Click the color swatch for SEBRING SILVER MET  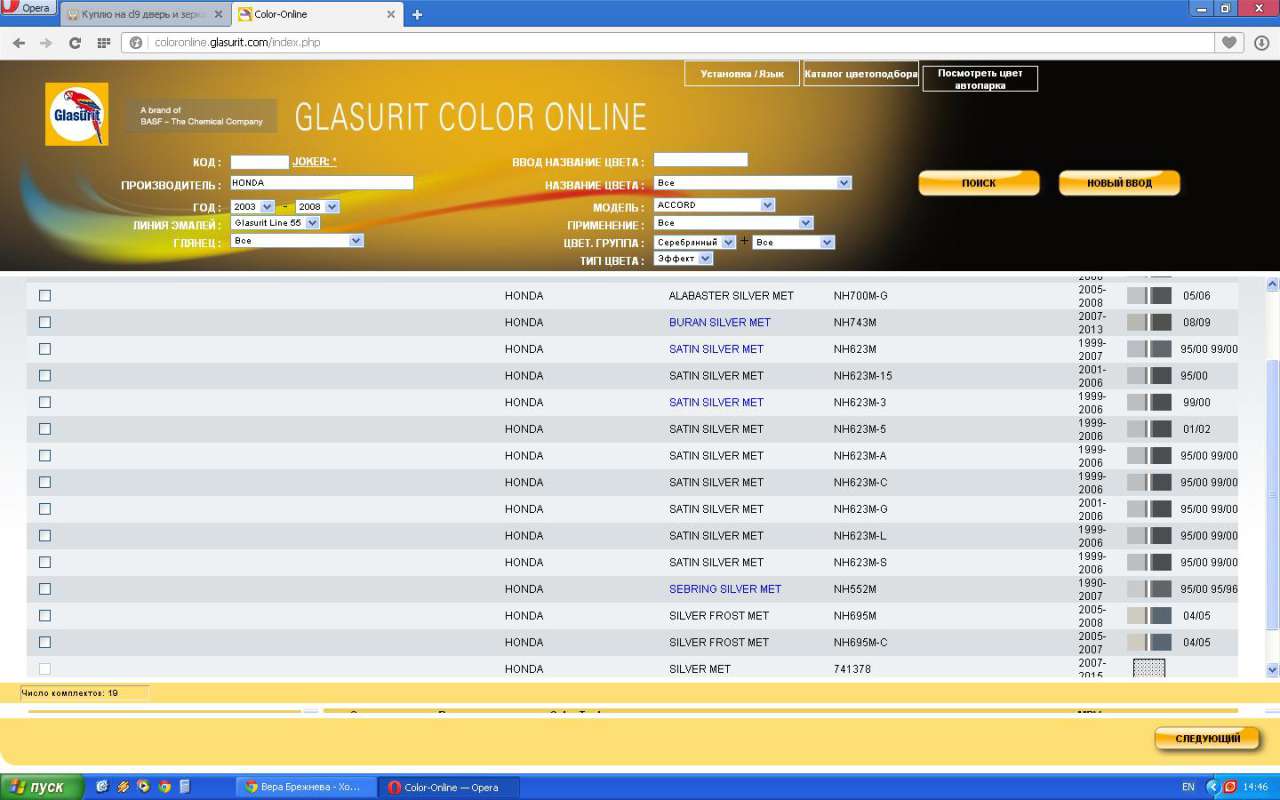[x=1149, y=589]
